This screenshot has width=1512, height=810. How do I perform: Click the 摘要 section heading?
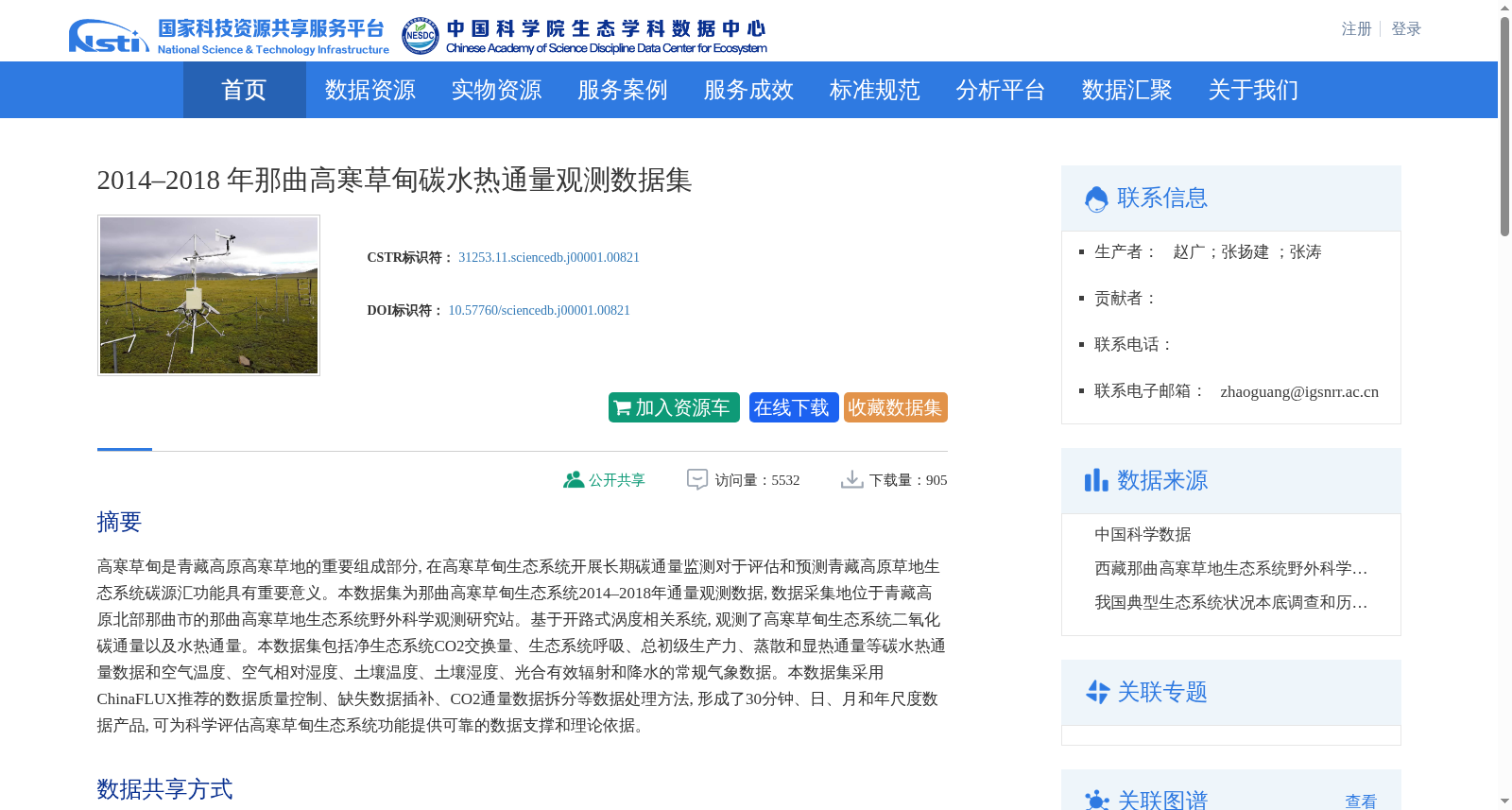[119, 522]
